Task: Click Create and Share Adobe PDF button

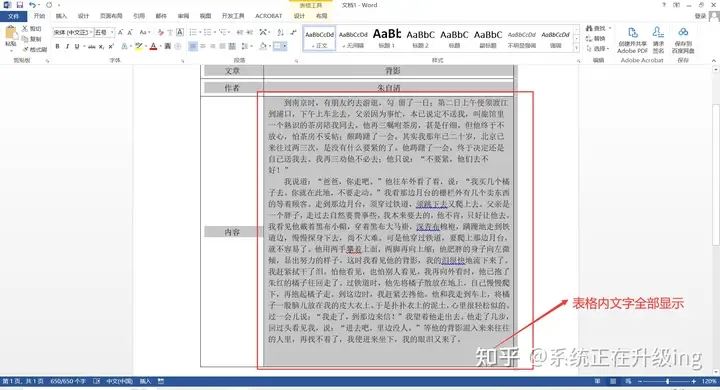Action: point(632,40)
